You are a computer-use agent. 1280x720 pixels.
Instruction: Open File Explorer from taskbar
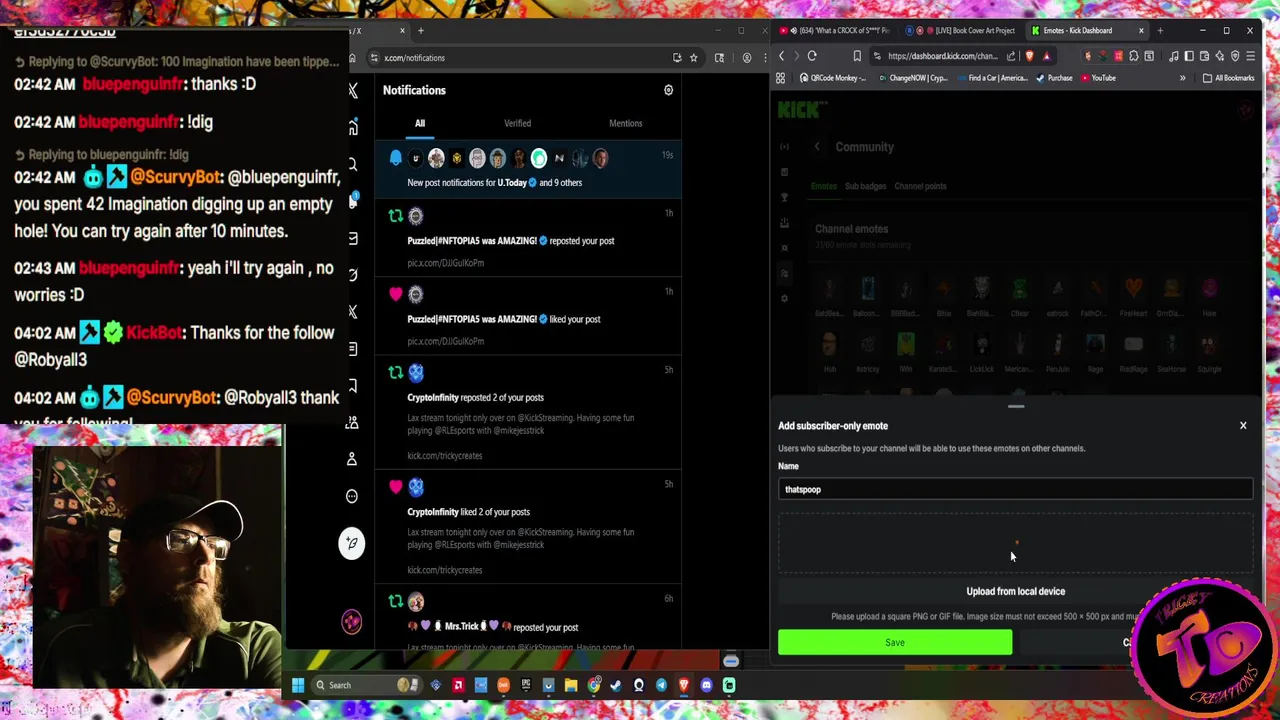(x=570, y=685)
